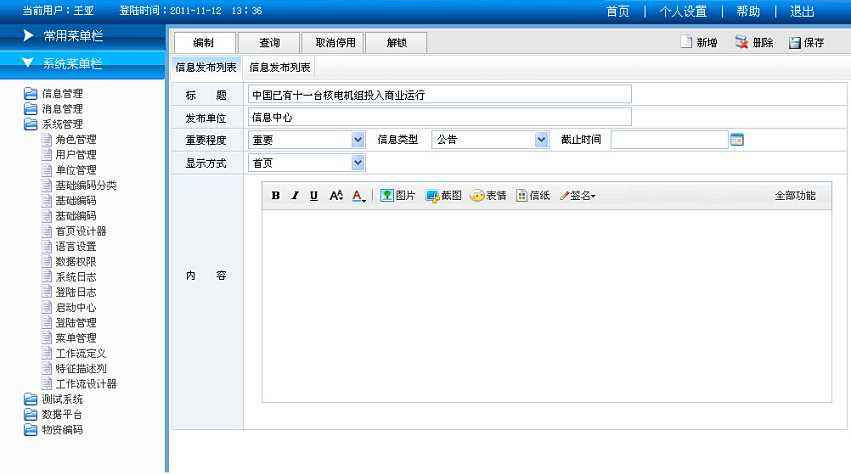Open the calendar picker for 截止时间
This screenshot has width=851, height=474.
point(737,140)
